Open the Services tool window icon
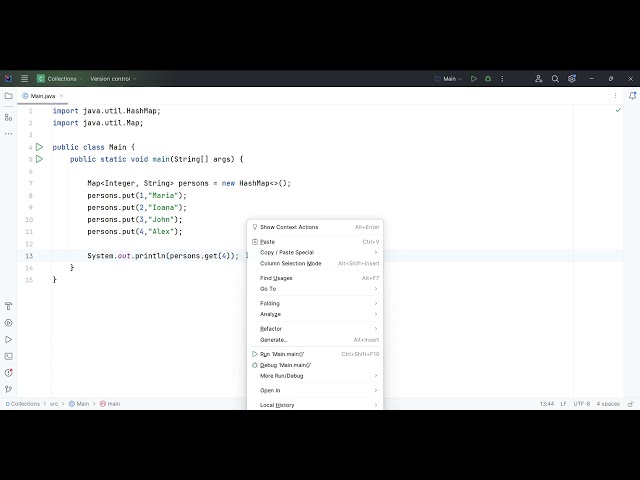Screen dimensions: 640x480 click(8, 323)
